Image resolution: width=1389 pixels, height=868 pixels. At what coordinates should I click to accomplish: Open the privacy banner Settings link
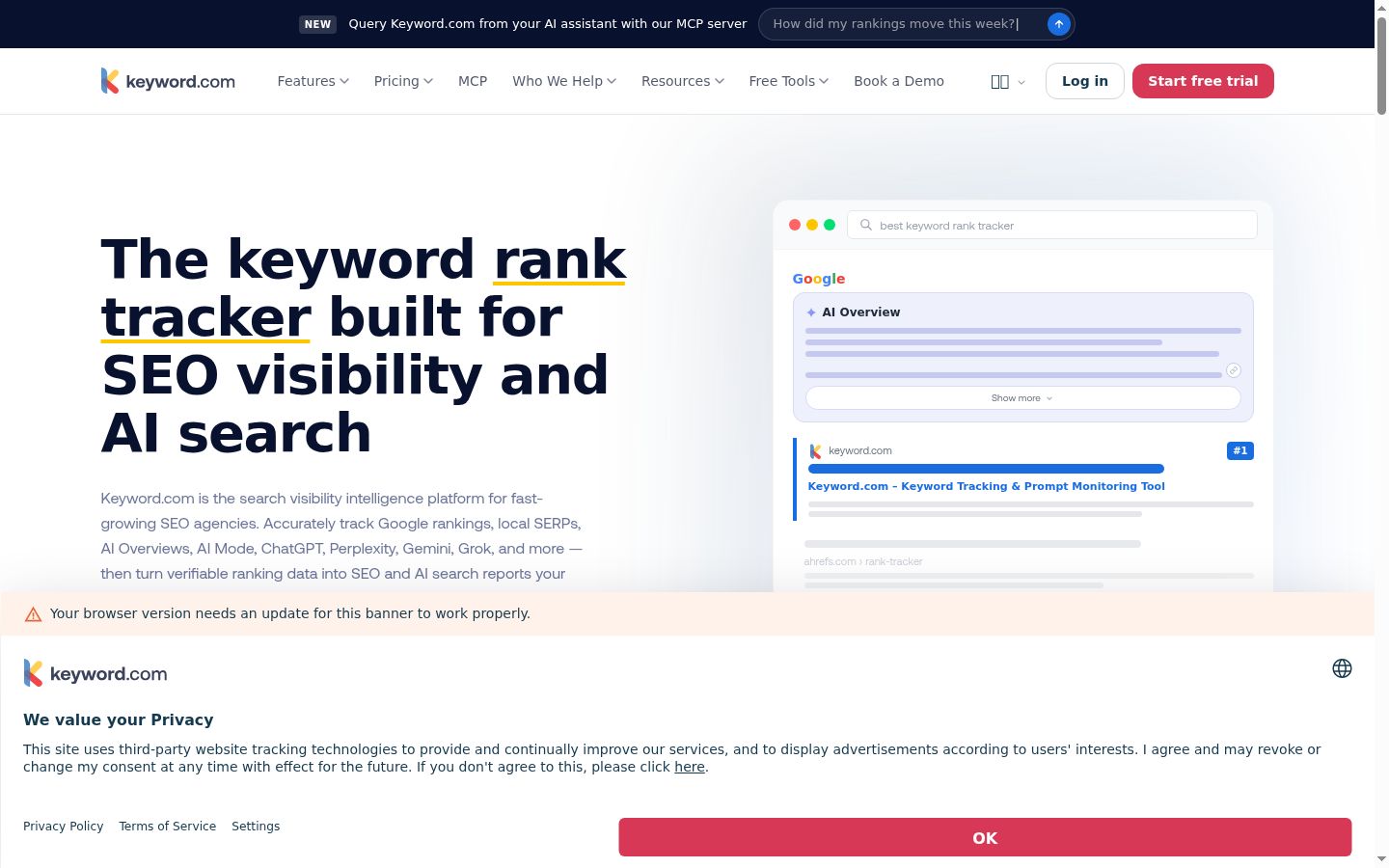(256, 827)
